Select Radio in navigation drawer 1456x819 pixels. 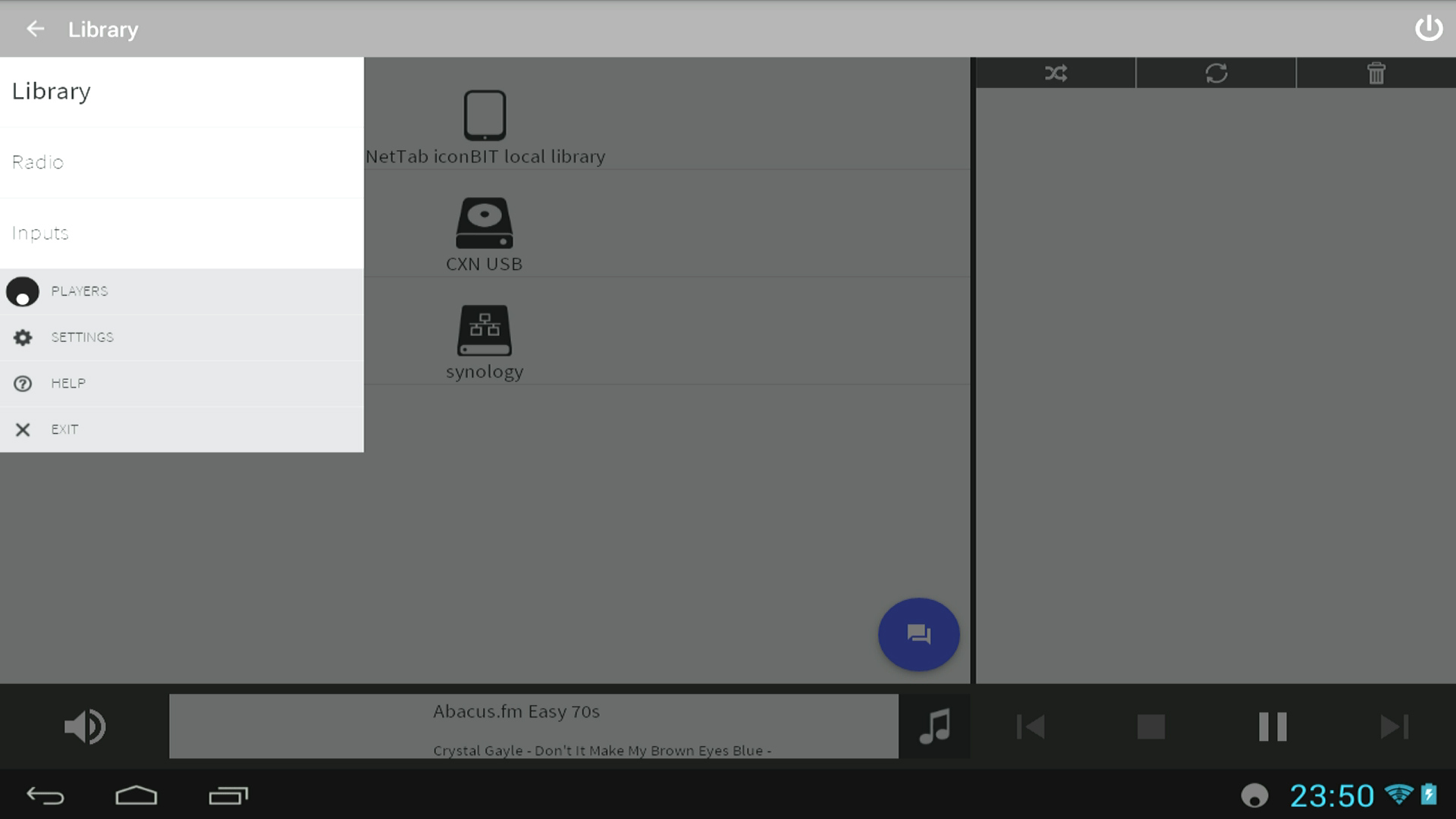[182, 162]
